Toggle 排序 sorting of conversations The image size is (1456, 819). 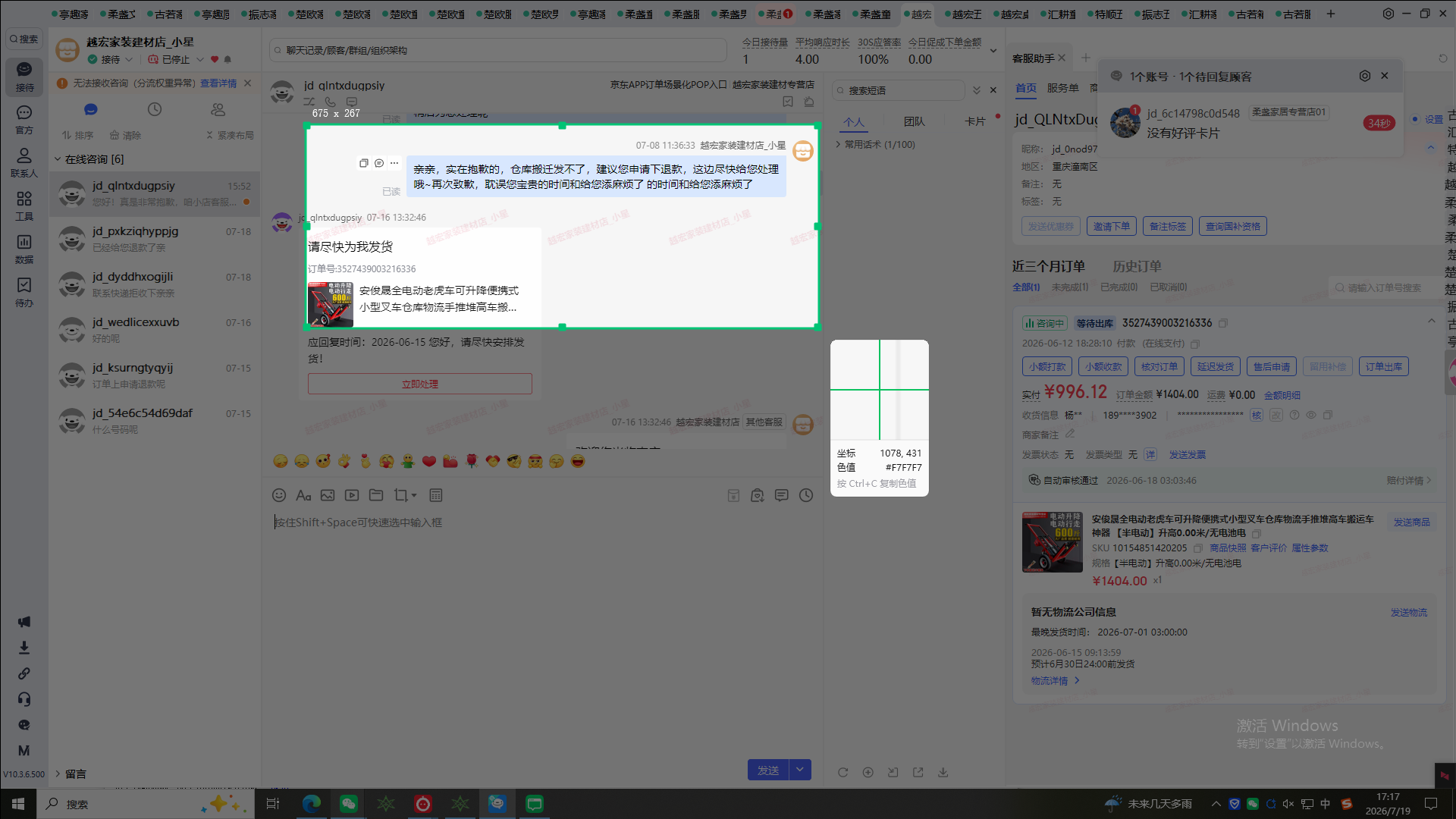[x=77, y=135]
